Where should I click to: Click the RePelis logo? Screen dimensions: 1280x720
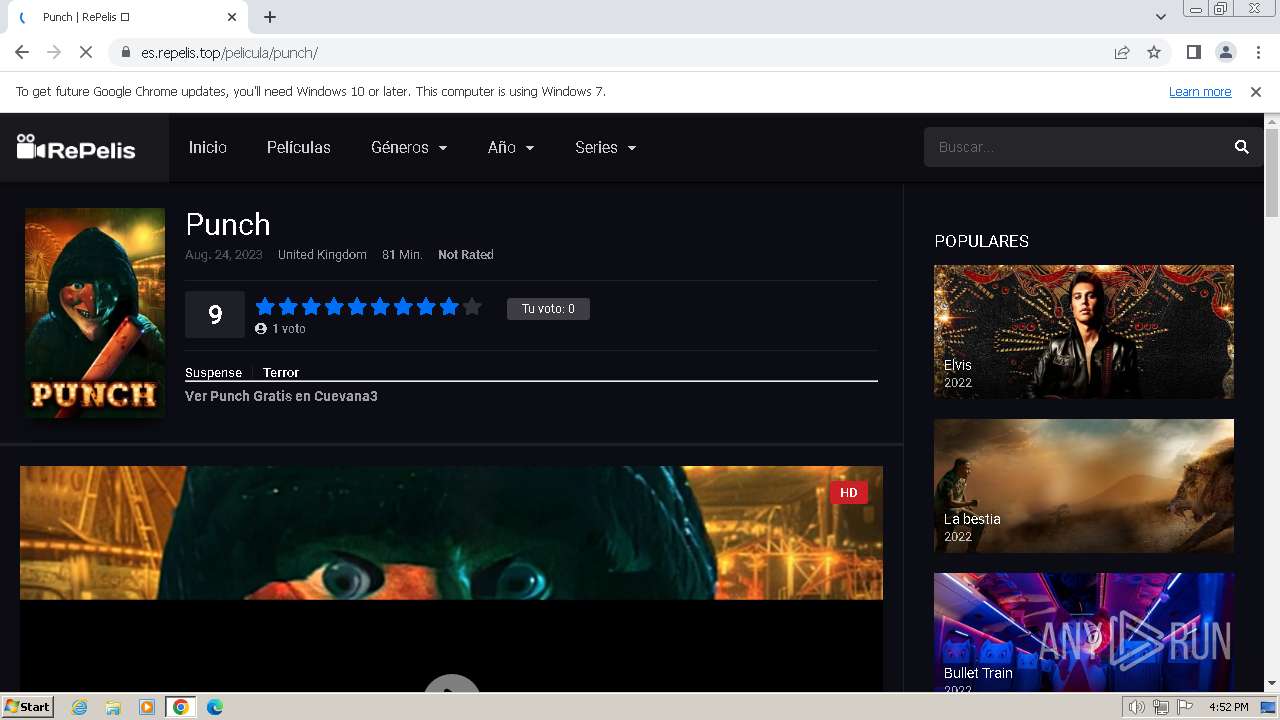(x=76, y=148)
